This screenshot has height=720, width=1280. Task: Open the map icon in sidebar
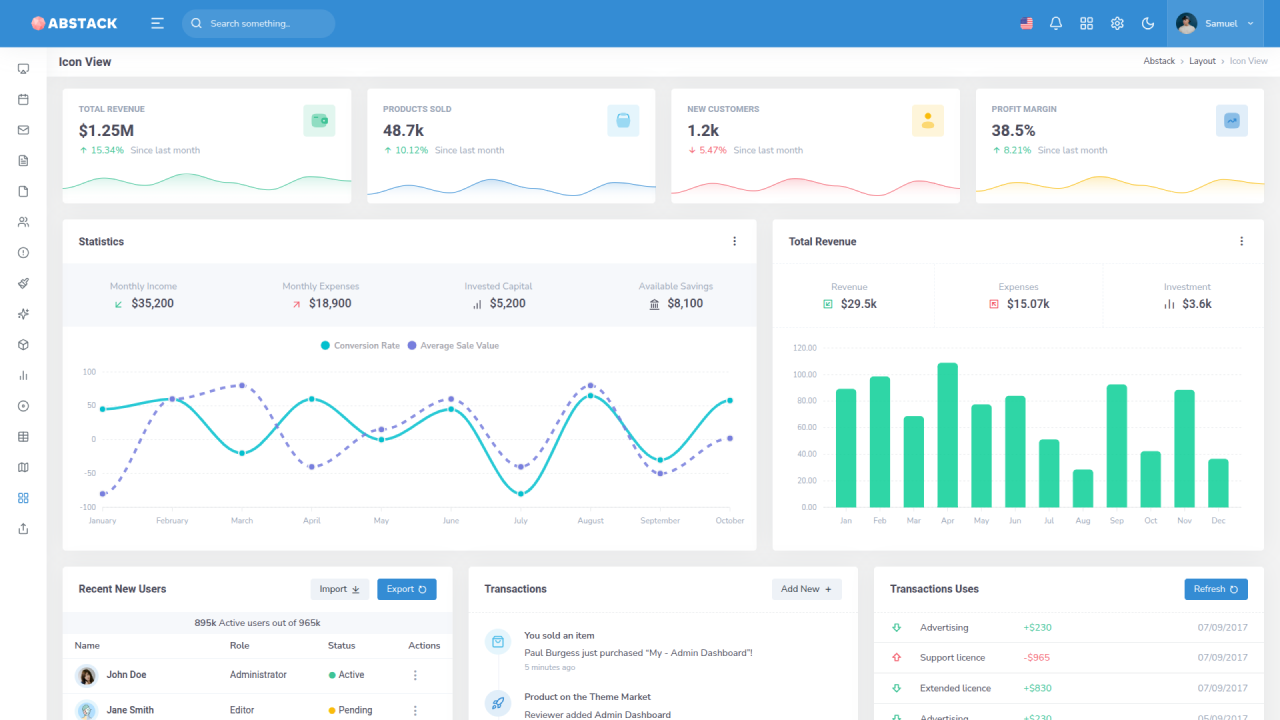pyautogui.click(x=23, y=467)
